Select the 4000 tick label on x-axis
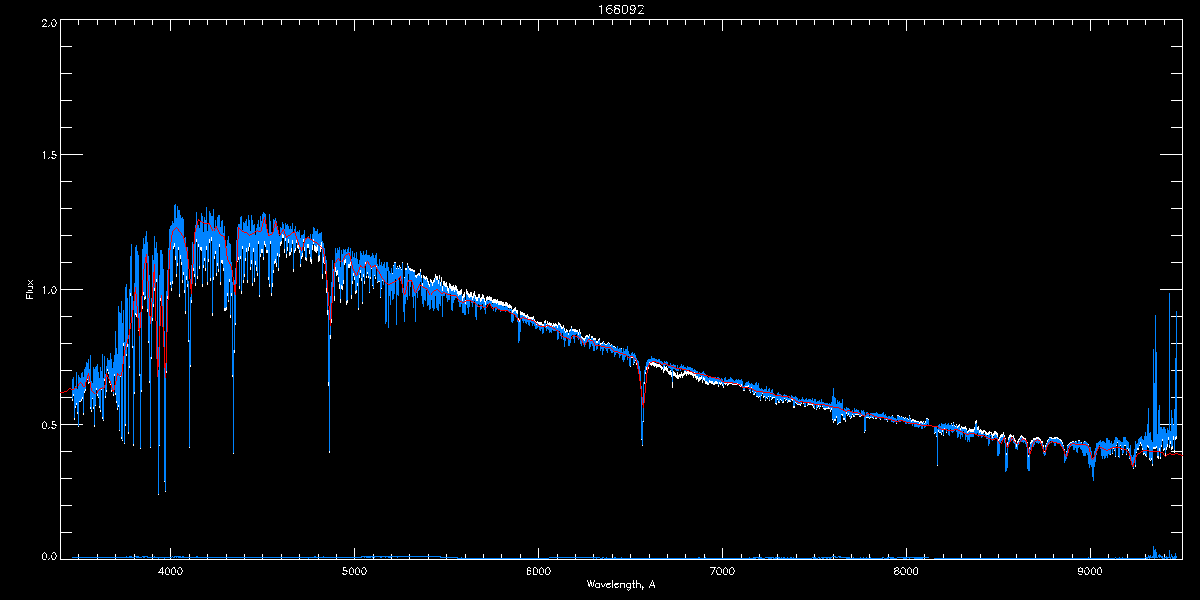 (x=170, y=571)
